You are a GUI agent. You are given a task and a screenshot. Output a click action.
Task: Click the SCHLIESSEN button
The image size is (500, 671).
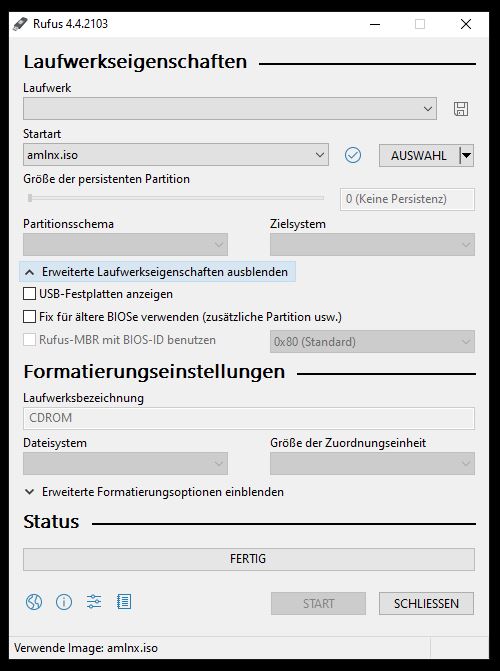pos(426,603)
